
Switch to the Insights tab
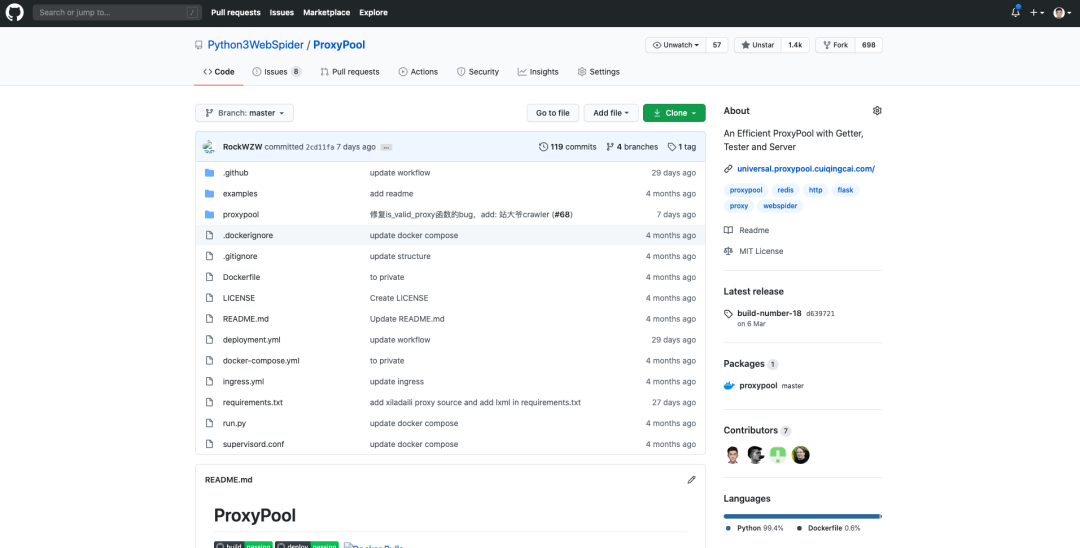538,72
